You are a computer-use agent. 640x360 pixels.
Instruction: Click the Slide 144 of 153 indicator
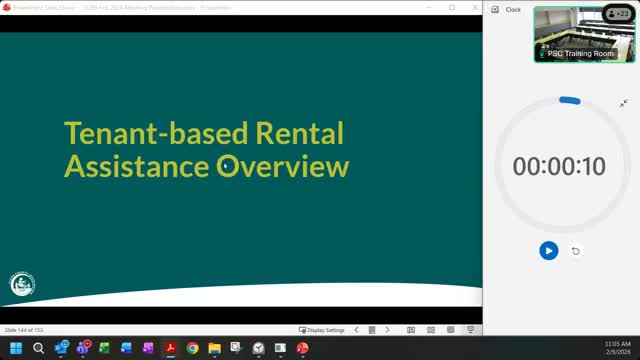24,330
